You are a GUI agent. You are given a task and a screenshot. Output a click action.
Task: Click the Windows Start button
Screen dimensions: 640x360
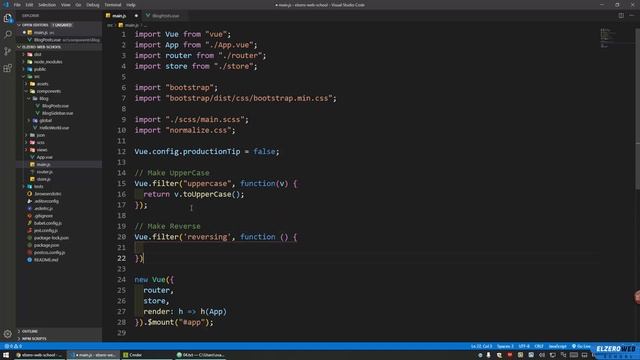click(6, 355)
